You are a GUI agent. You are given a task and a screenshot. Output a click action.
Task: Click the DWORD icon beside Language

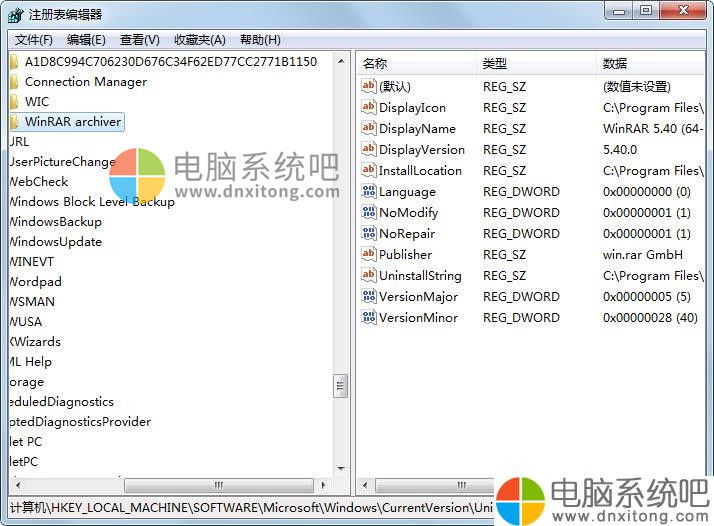coord(368,191)
